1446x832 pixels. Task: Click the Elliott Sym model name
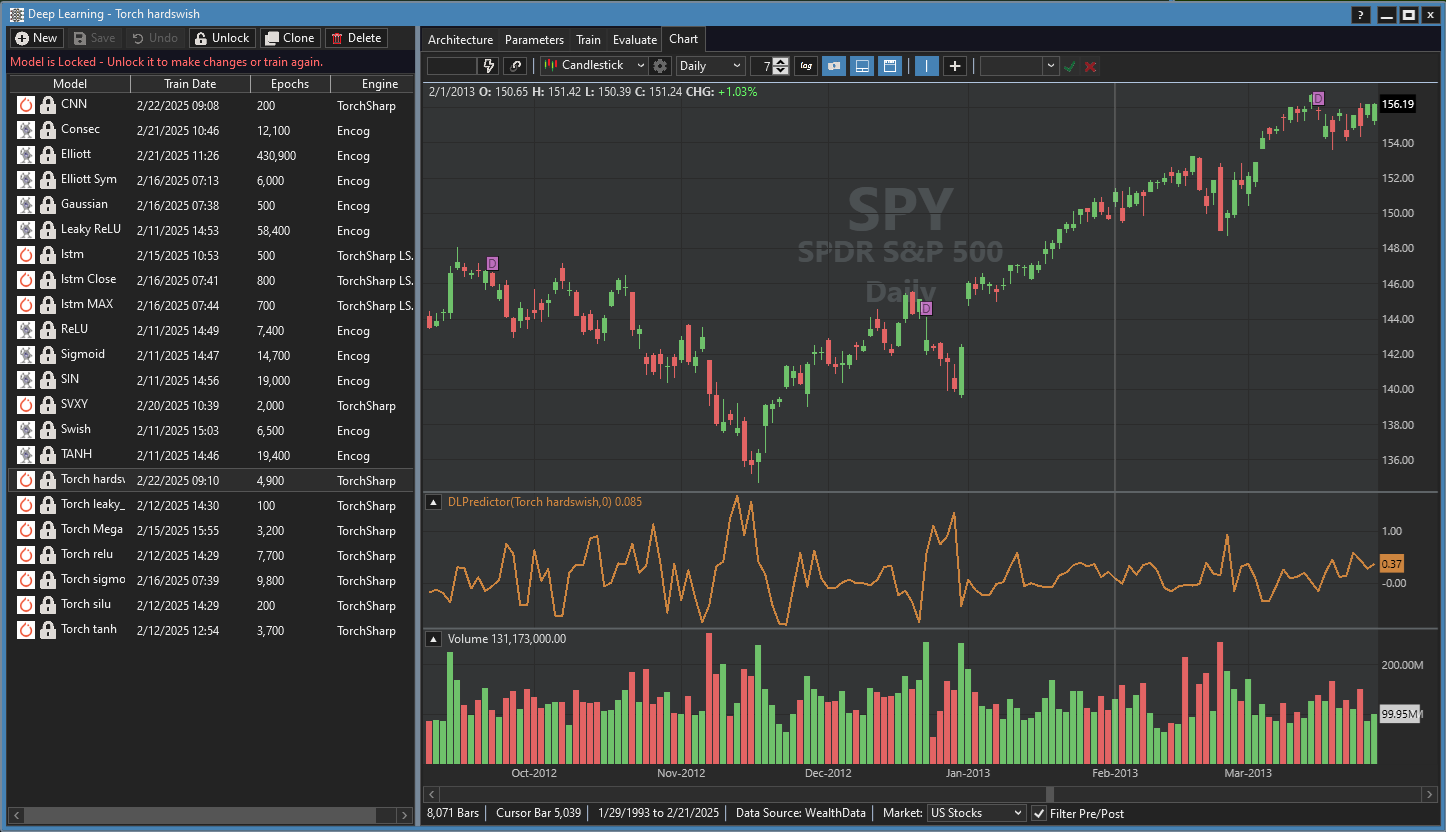tap(89, 180)
